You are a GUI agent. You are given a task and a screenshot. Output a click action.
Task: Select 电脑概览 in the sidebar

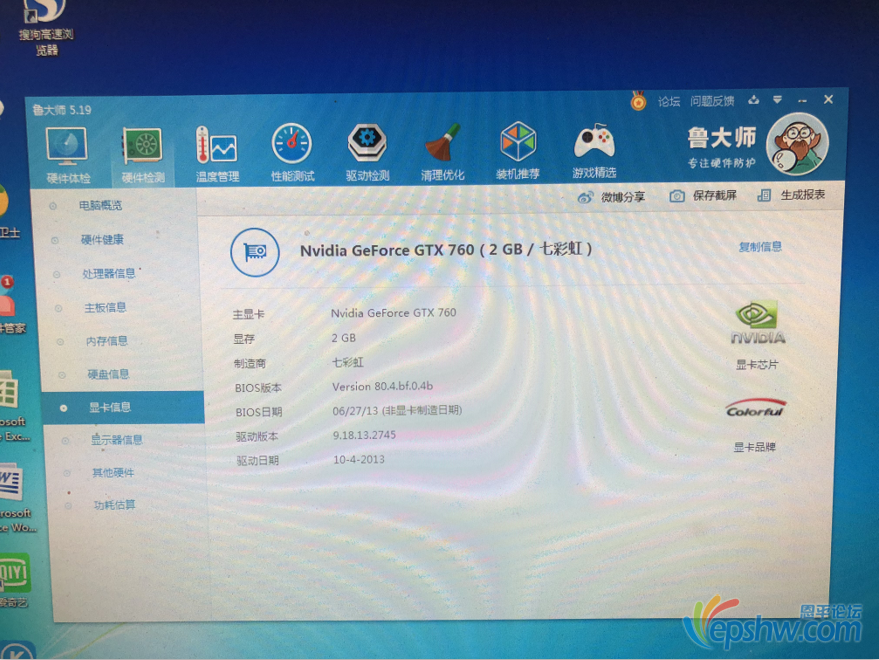coord(100,205)
